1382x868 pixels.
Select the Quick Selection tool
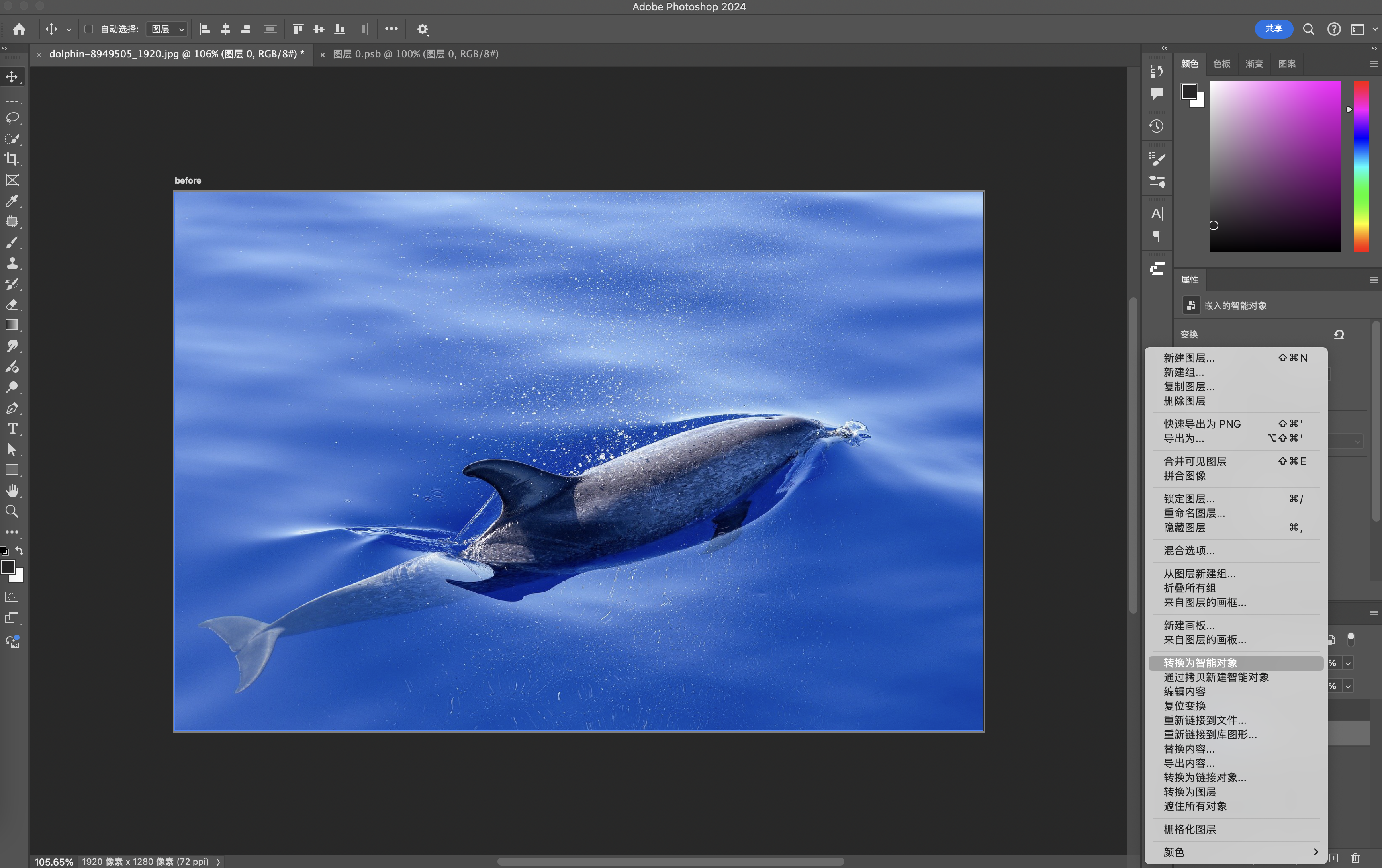pos(12,138)
